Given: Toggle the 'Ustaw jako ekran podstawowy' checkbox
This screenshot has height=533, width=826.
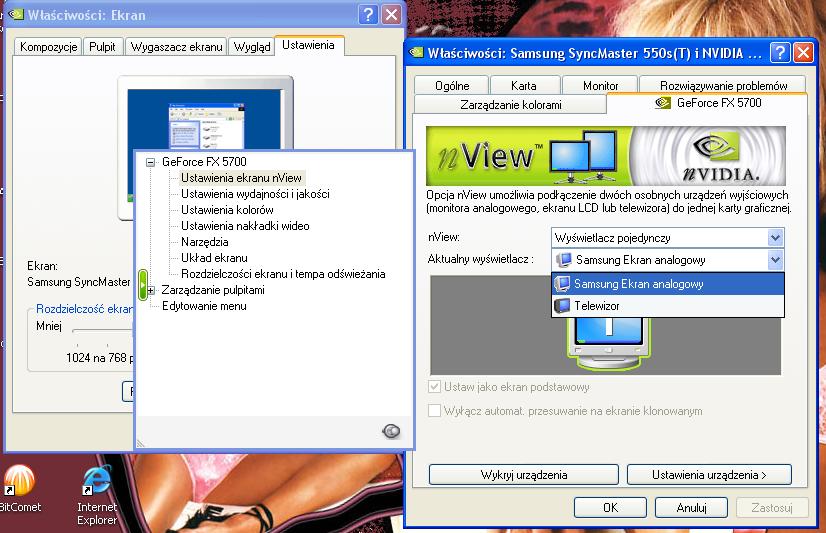Looking at the screenshot, I should point(434,387).
